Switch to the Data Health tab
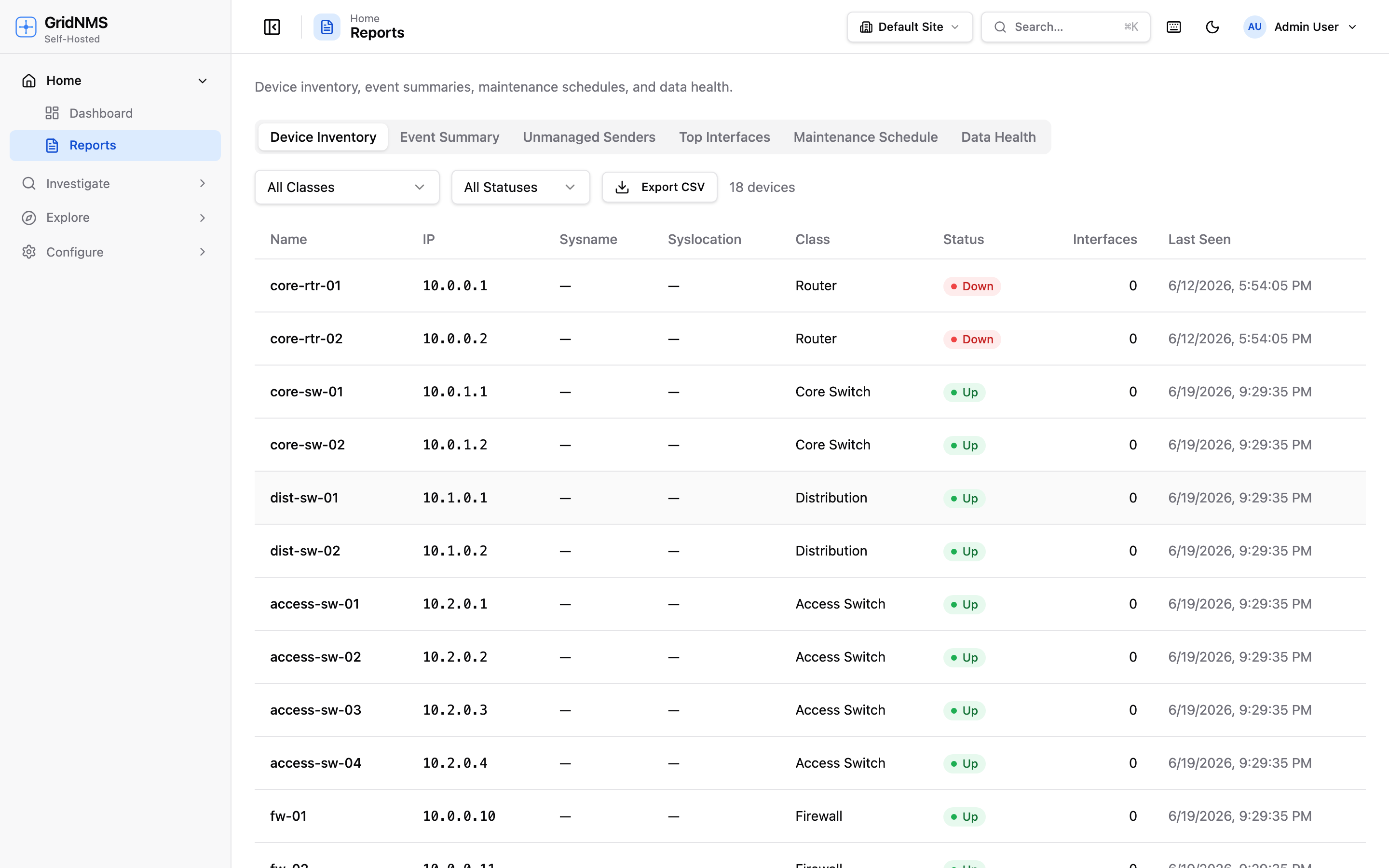Viewport: 1389px width, 868px height. click(x=999, y=137)
